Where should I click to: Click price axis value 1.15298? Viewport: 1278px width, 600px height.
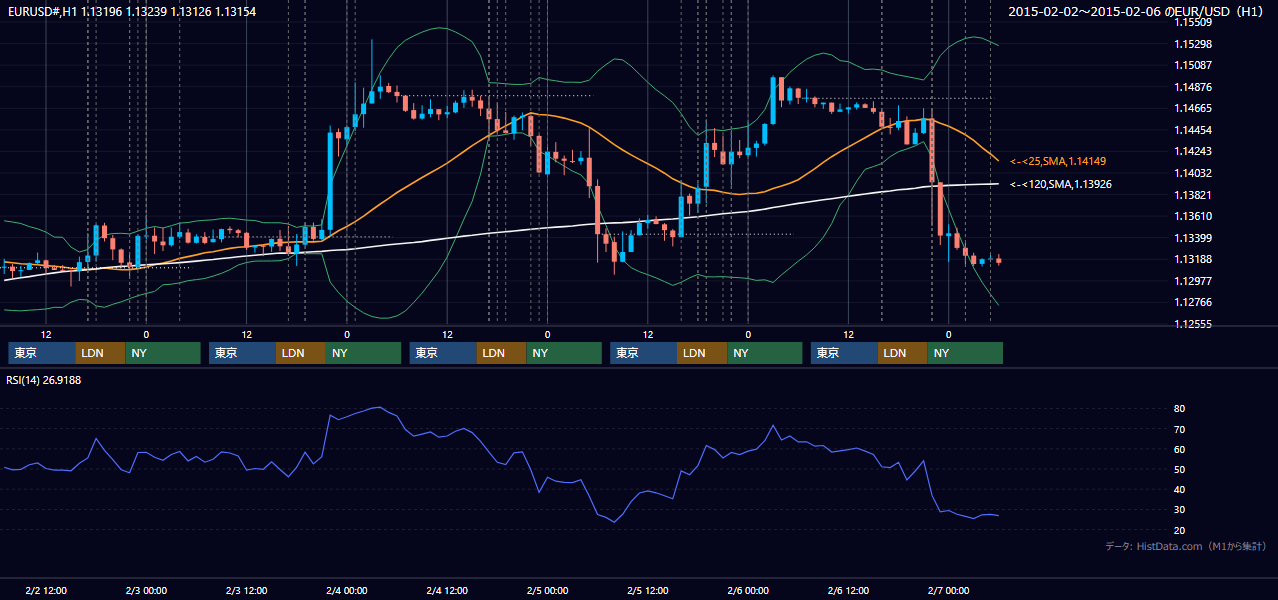(1193, 44)
